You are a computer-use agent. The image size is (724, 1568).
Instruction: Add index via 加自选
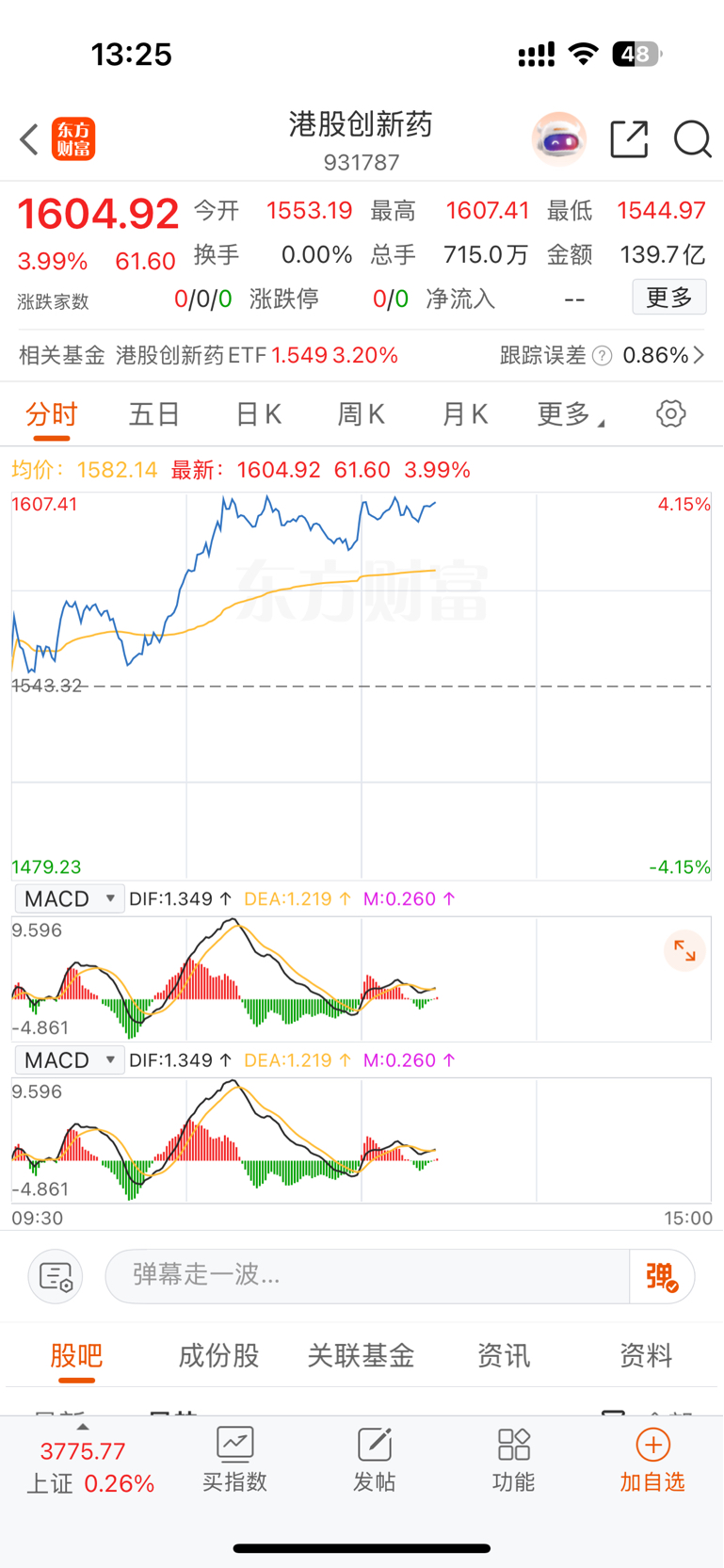(x=652, y=1460)
